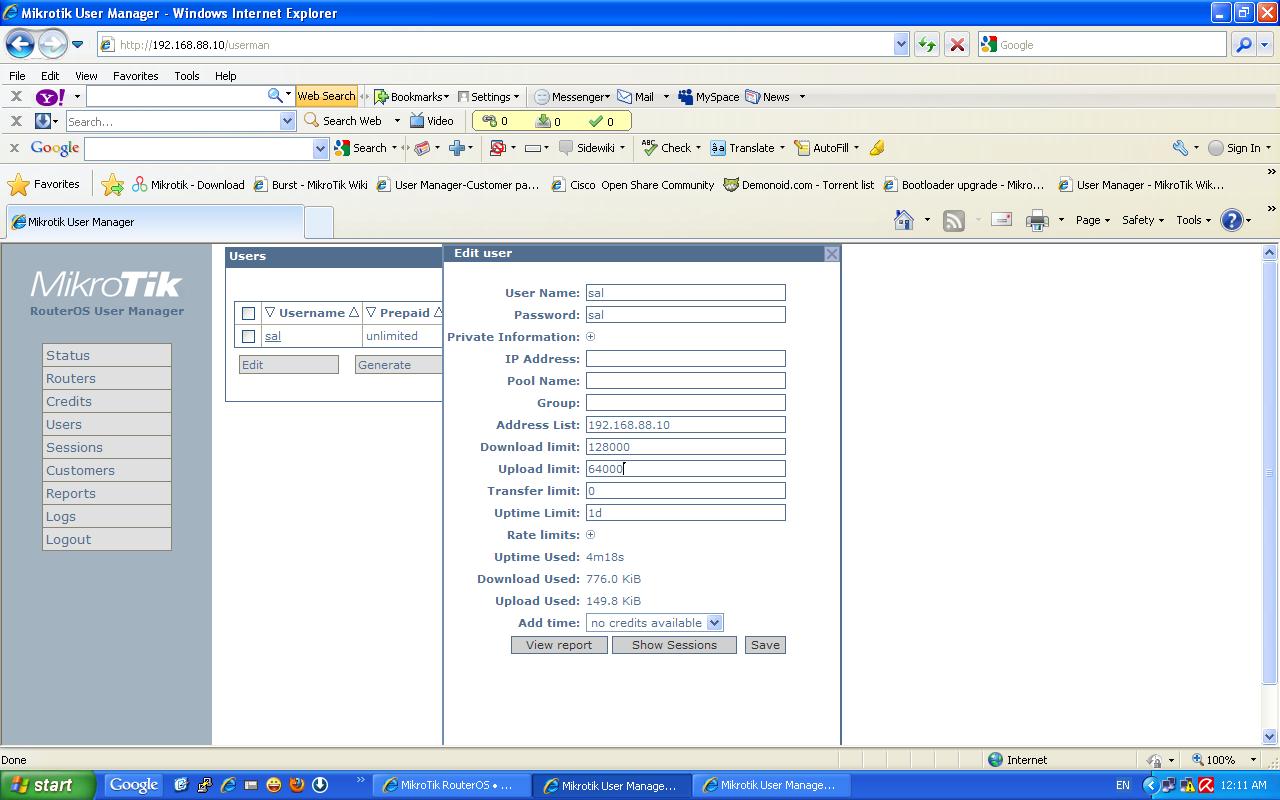Click the Favorites star button
This screenshot has width=1280, height=800.
click(44, 184)
